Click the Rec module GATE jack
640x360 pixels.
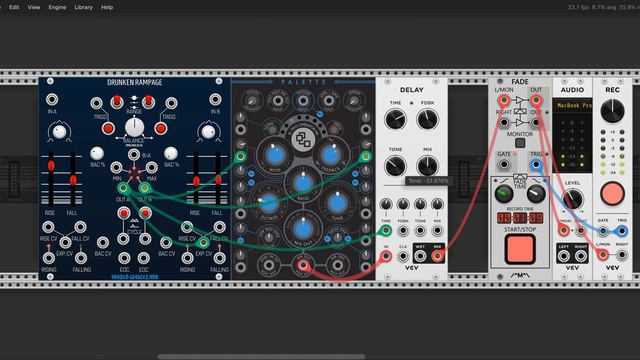pos(603,231)
